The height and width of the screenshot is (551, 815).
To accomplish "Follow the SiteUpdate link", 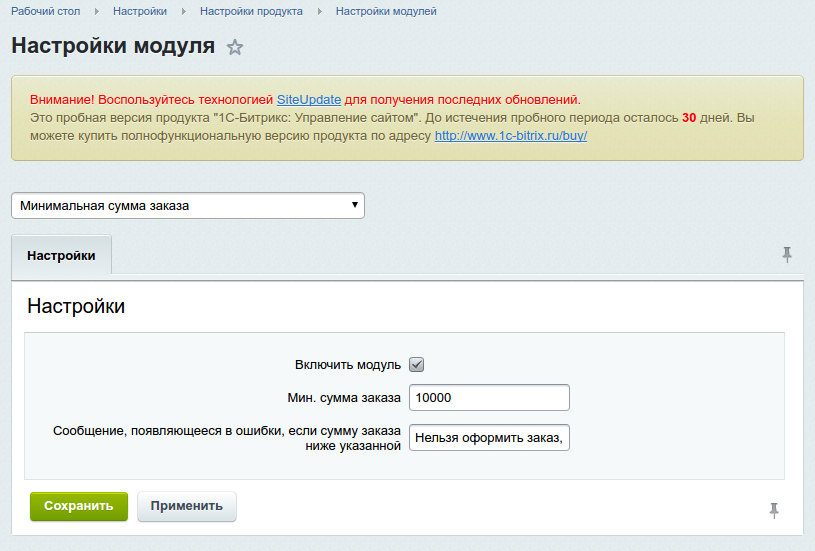I will (309, 100).
